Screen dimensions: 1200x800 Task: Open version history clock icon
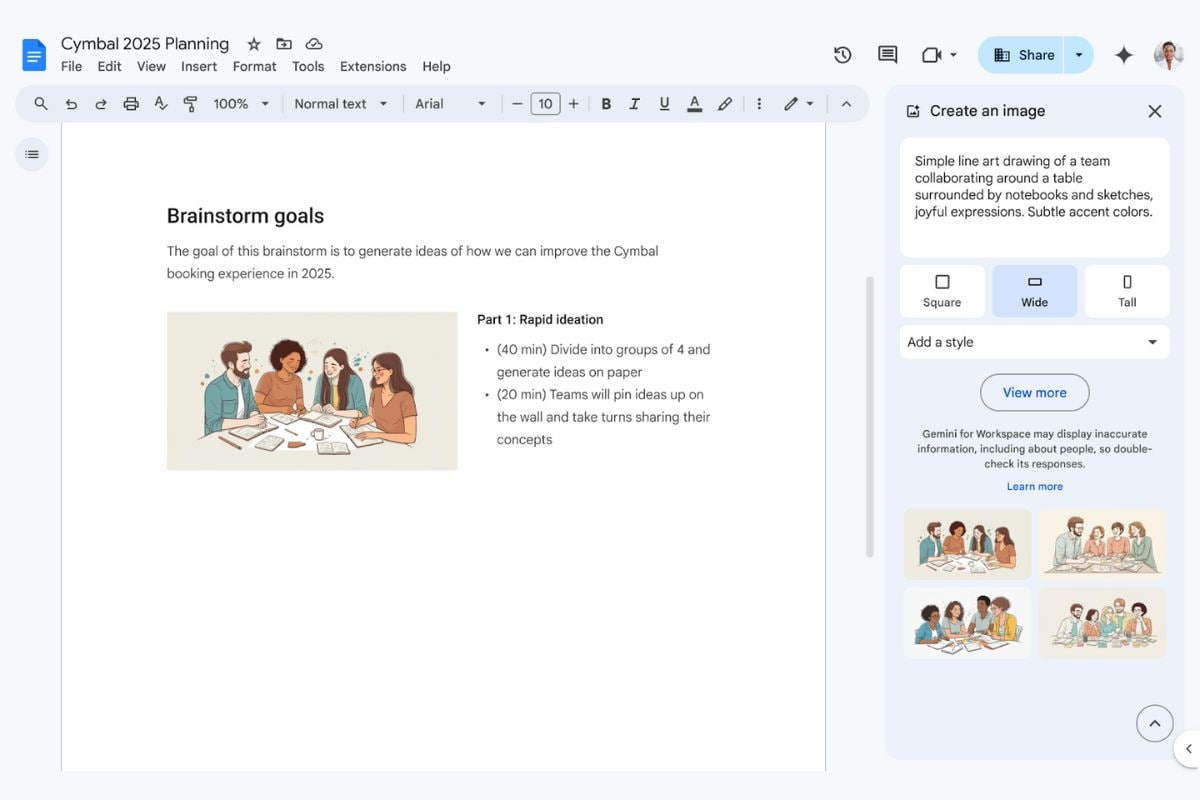[x=842, y=55]
